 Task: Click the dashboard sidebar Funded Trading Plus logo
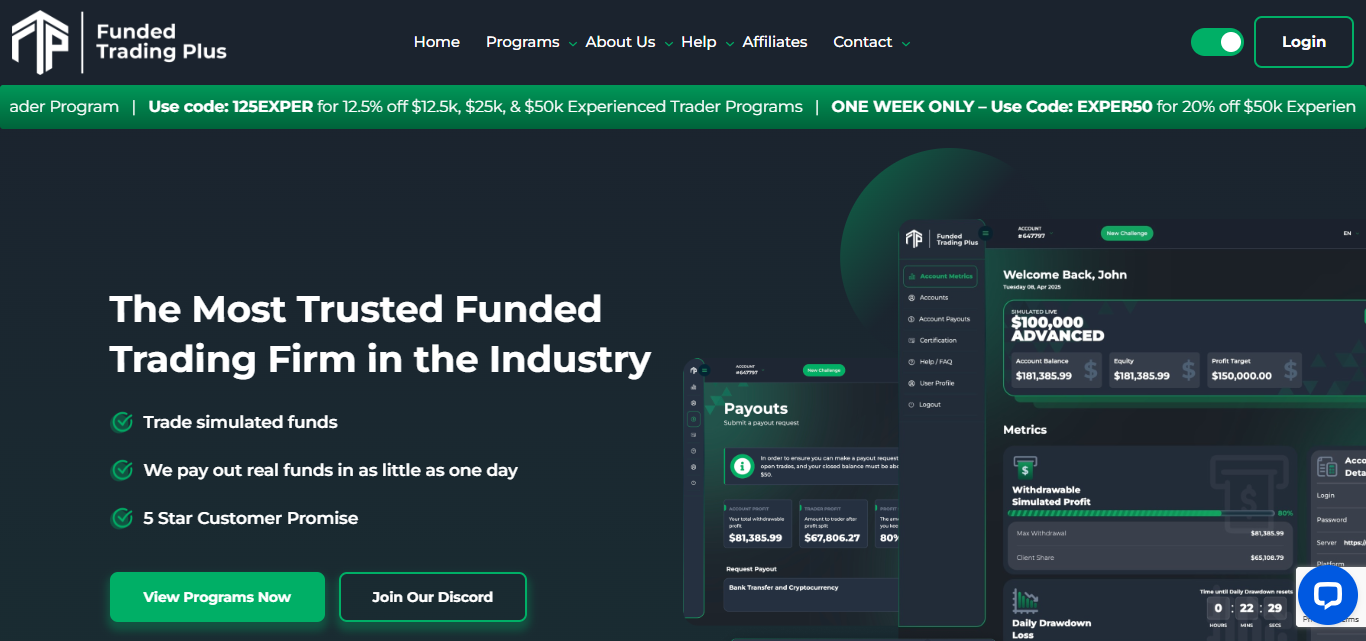click(x=941, y=238)
